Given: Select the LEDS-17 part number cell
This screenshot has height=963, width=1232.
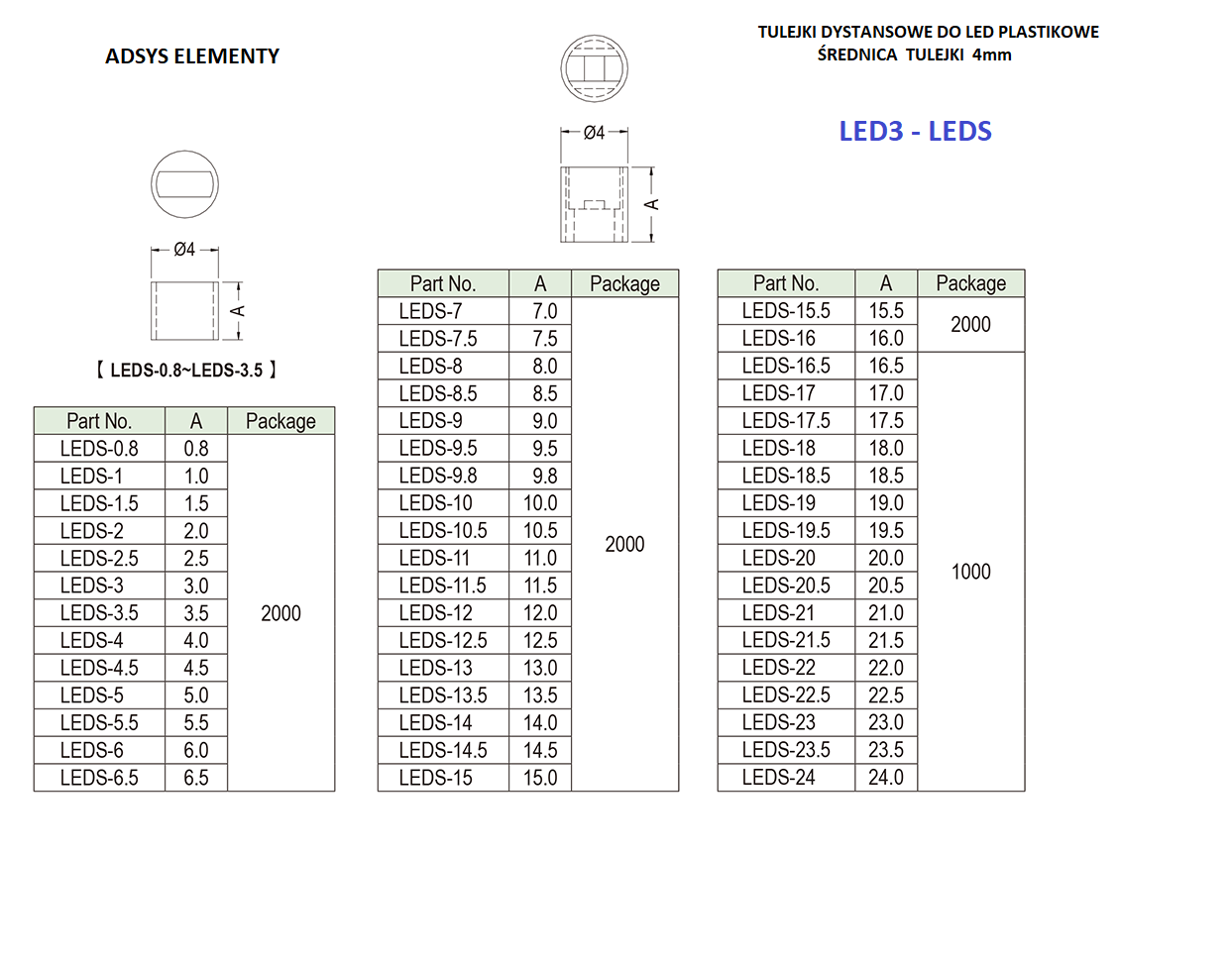Looking at the screenshot, I should (x=786, y=393).
